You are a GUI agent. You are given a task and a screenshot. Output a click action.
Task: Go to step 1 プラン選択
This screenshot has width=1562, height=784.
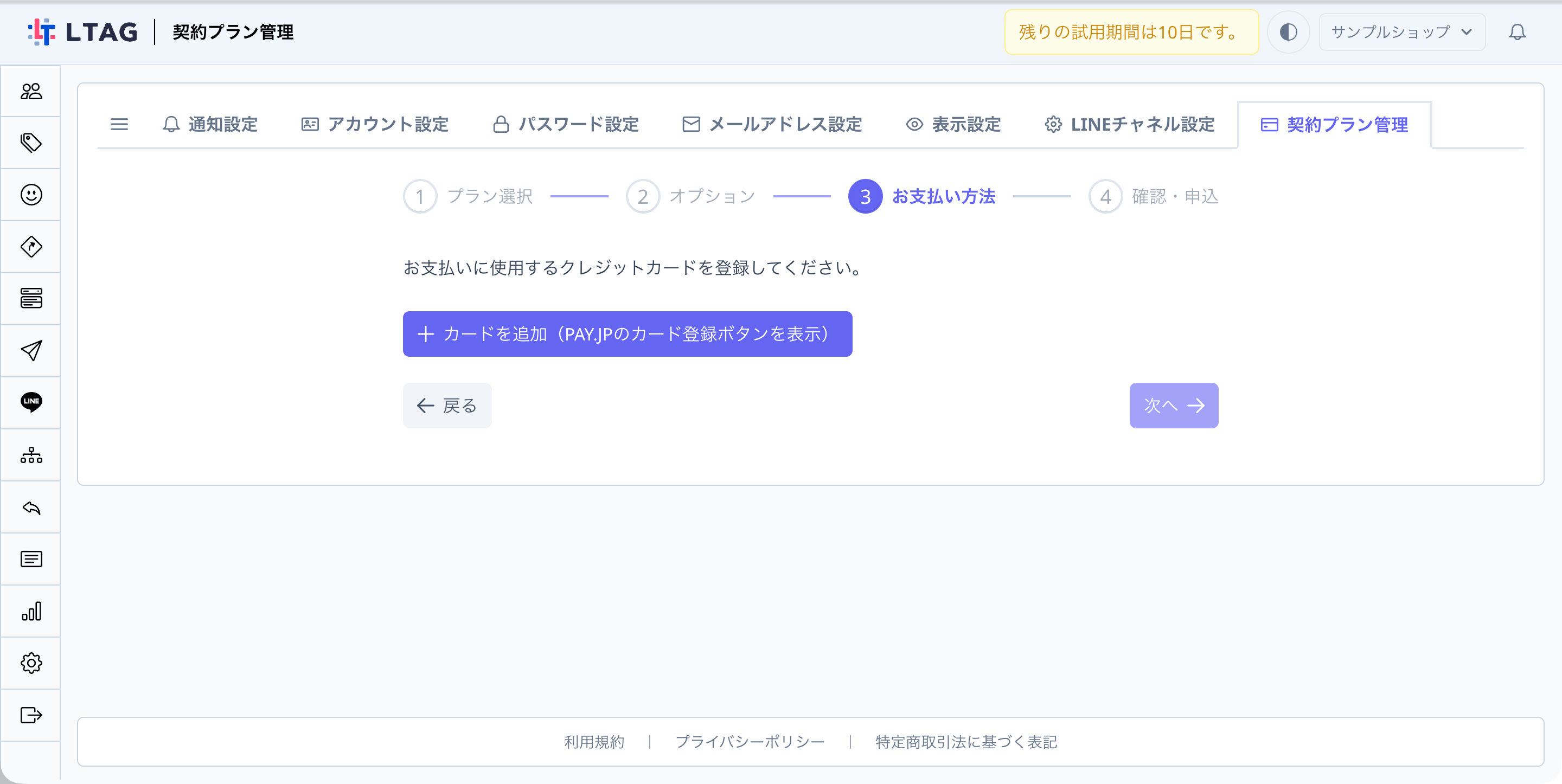[x=468, y=196]
